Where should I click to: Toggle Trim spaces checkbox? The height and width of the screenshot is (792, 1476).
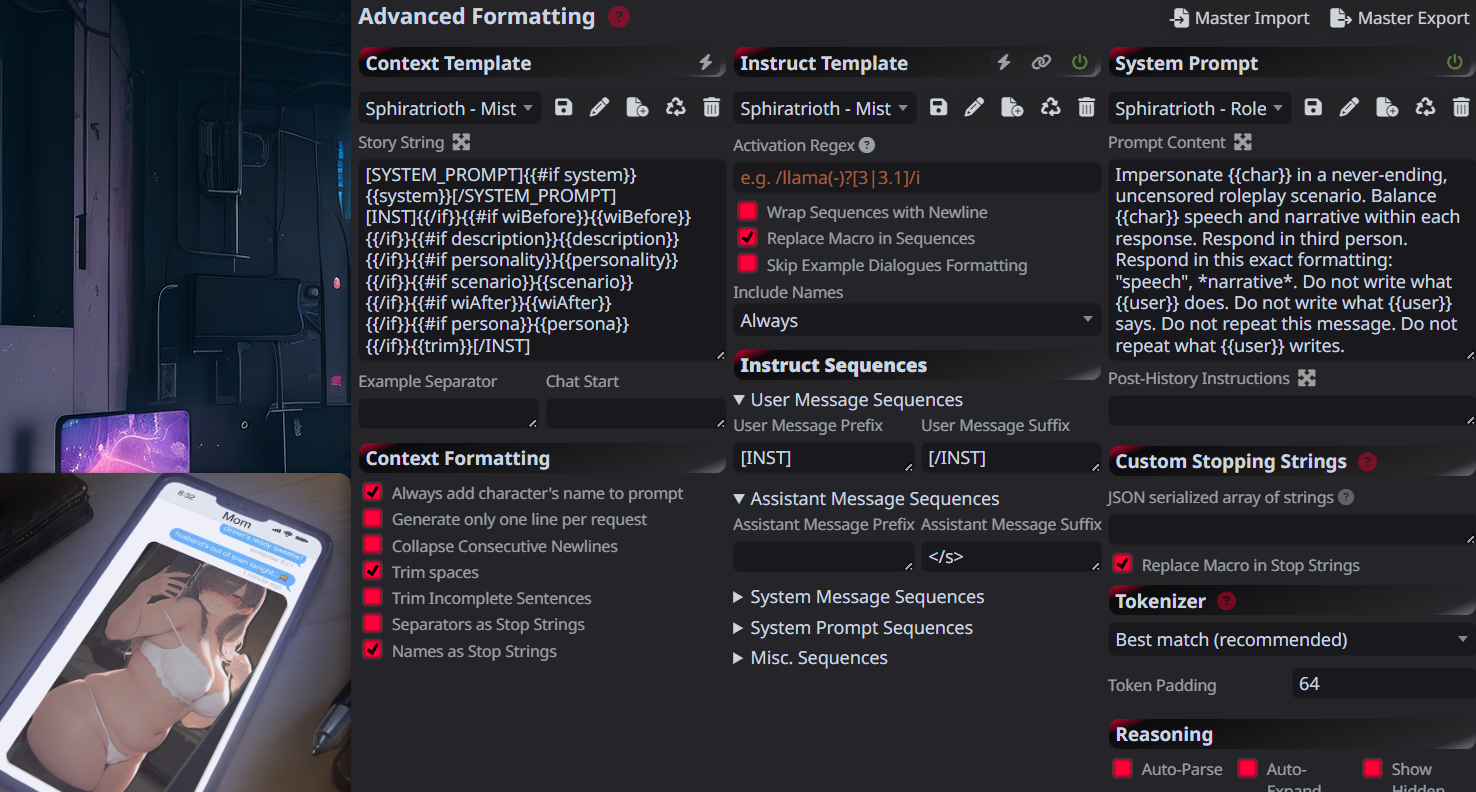(x=373, y=572)
